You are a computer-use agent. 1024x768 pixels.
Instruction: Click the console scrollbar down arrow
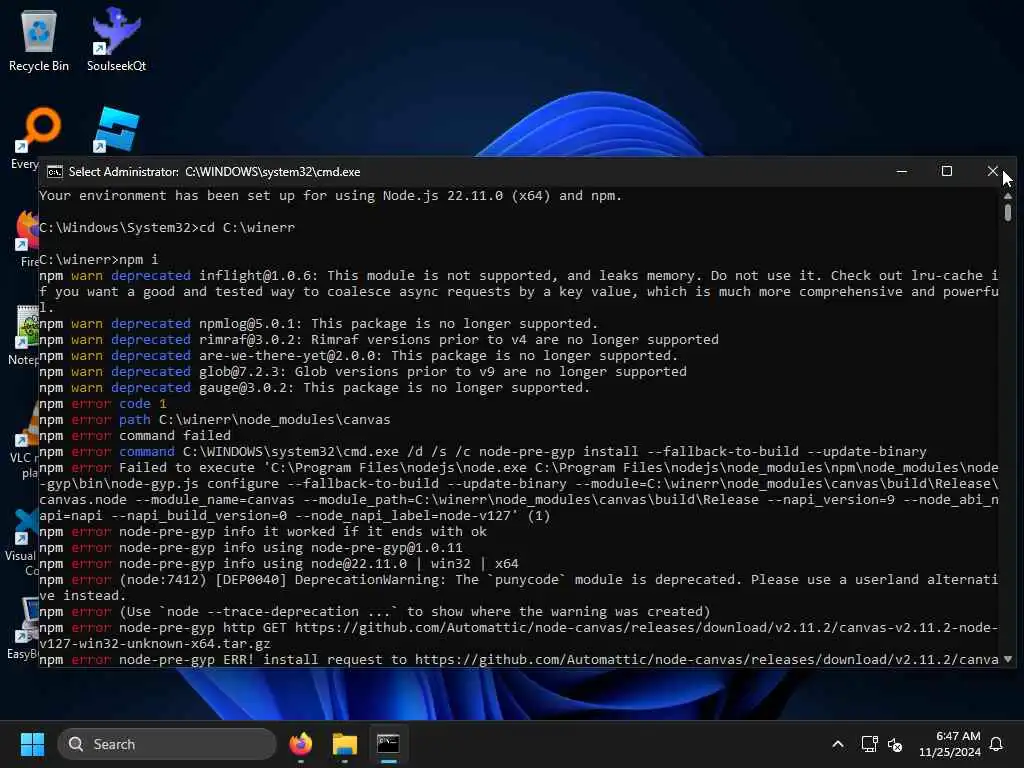point(1008,659)
